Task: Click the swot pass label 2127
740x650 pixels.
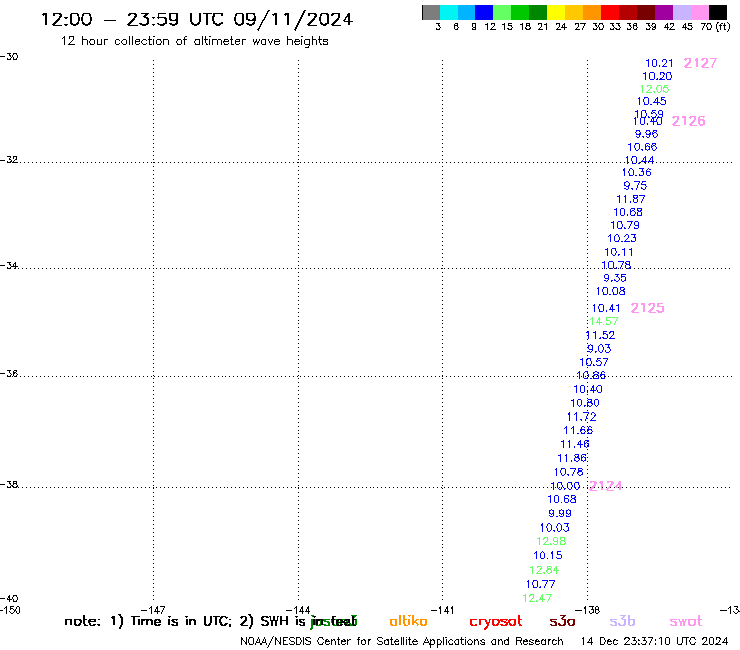Action: [x=700, y=63]
